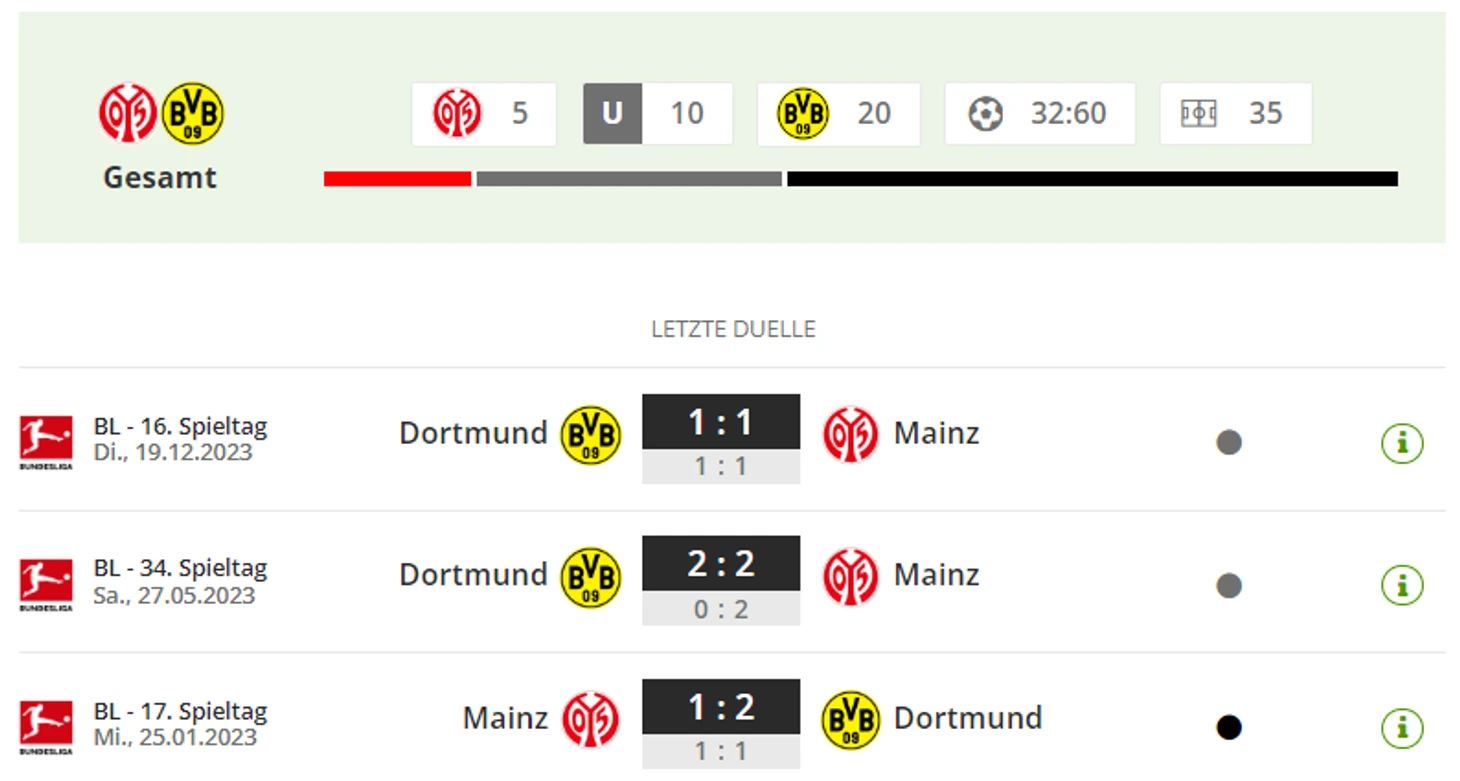Select the Dortmund wins box showing 20
The image size is (1460, 781).
(839, 114)
